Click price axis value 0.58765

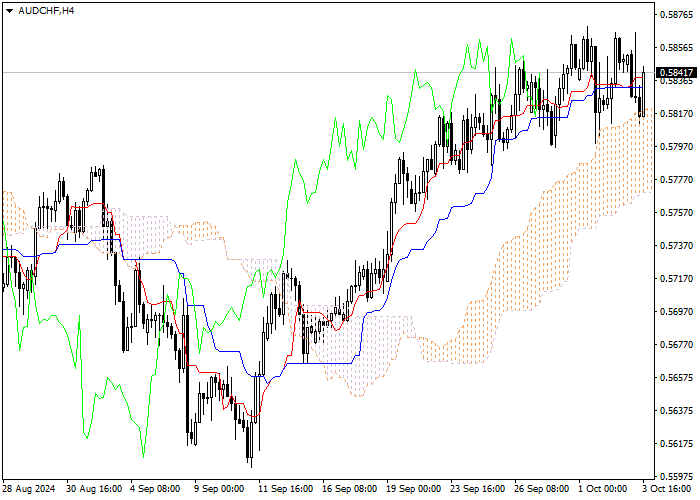[x=677, y=15]
